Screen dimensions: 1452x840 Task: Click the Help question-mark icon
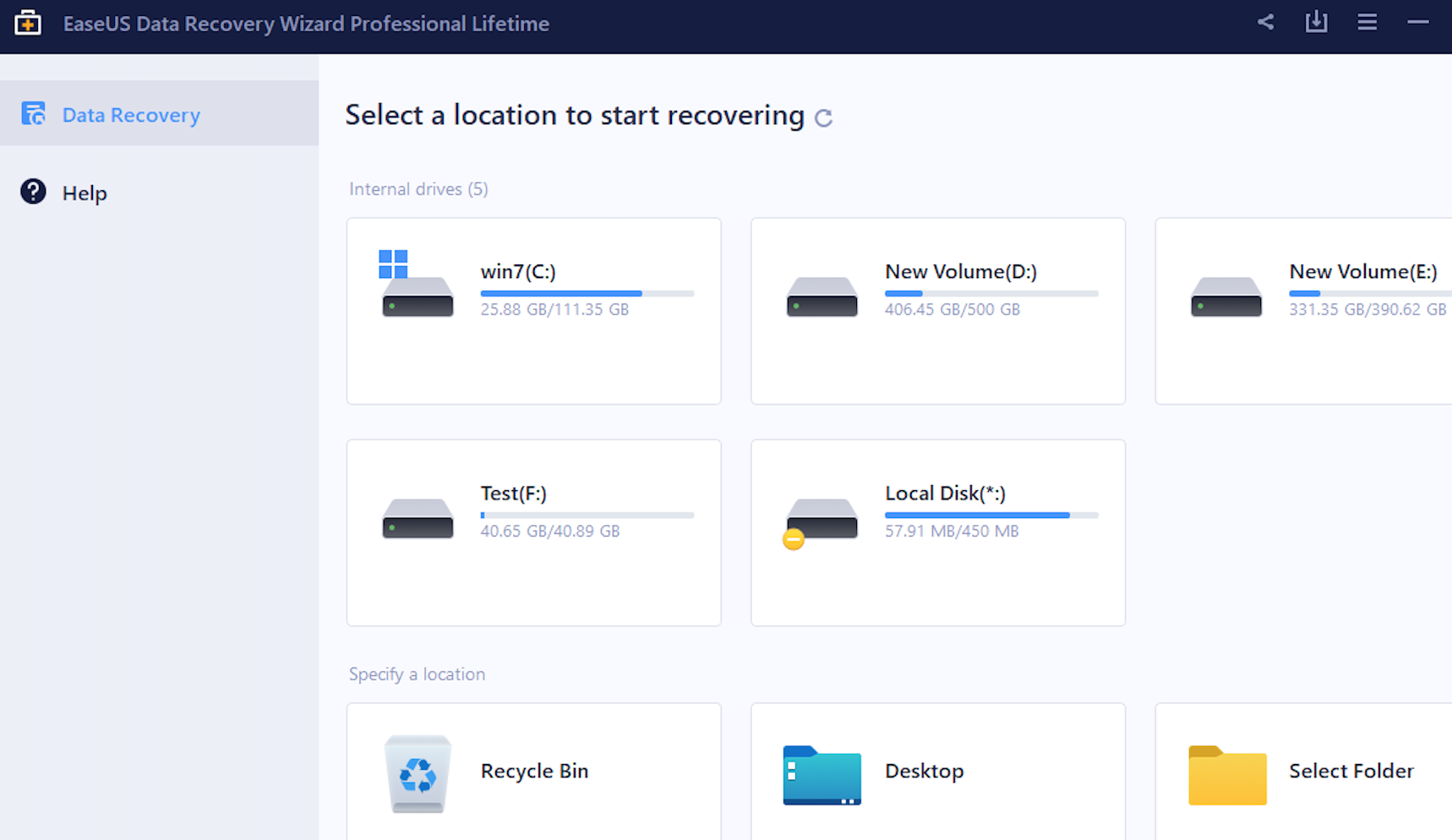[x=32, y=192]
